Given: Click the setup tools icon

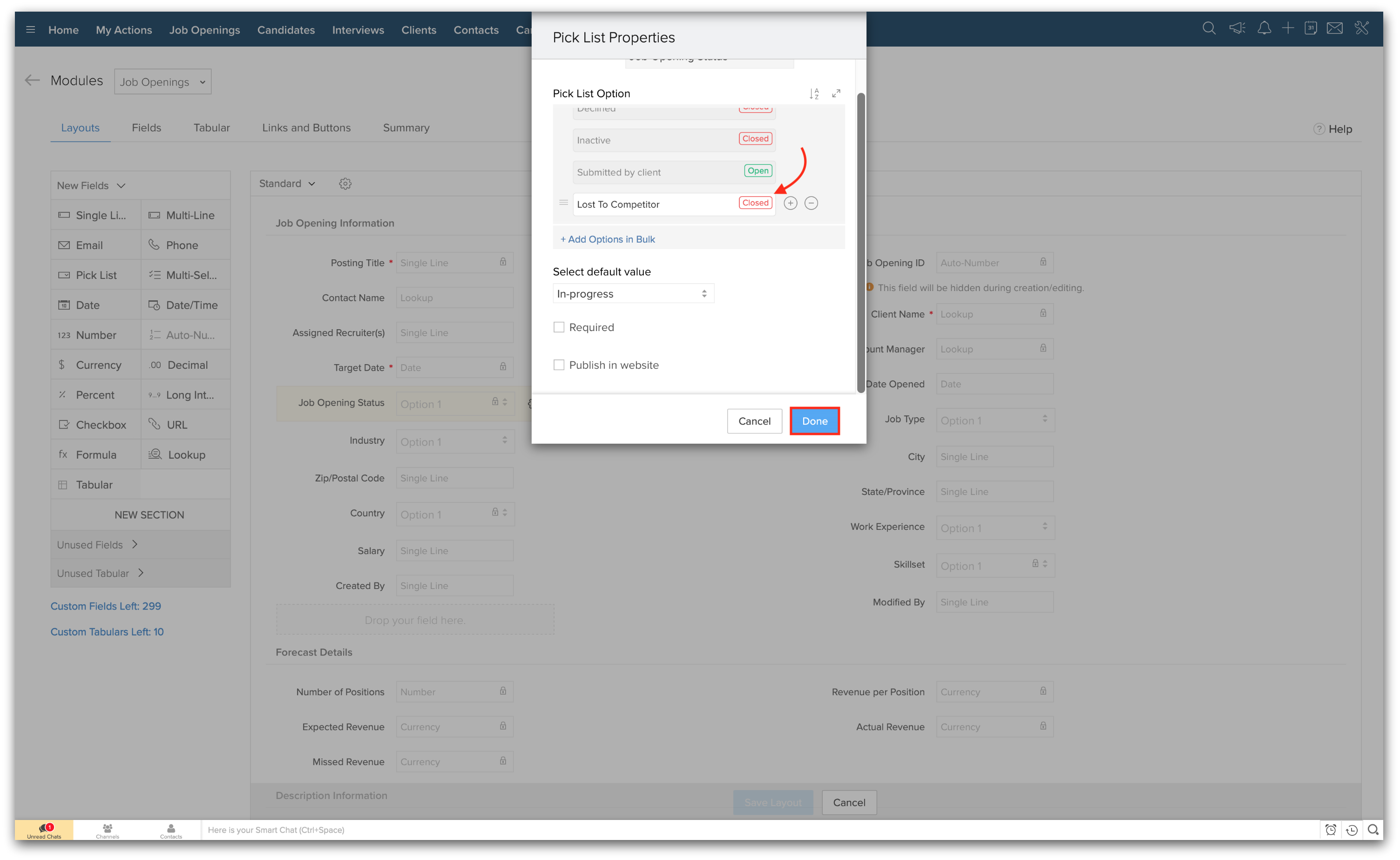Looking at the screenshot, I should 1362,28.
